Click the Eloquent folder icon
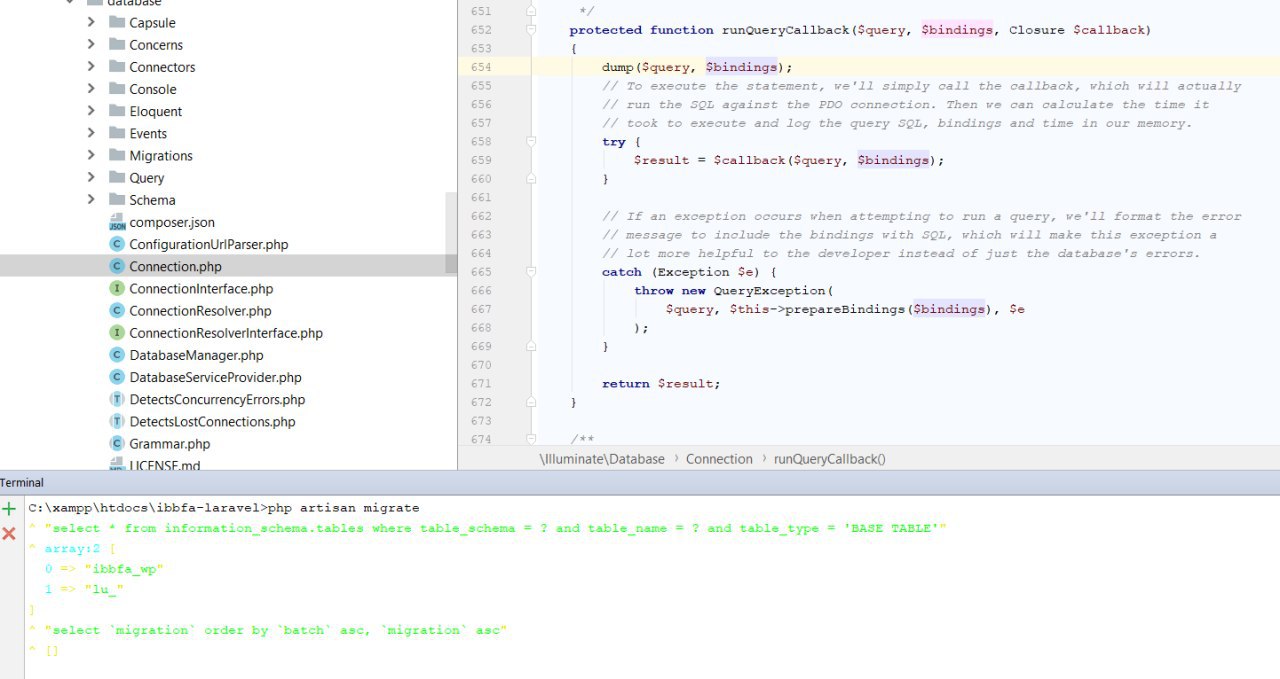Image resolution: width=1280 pixels, height=679 pixels. click(x=117, y=111)
